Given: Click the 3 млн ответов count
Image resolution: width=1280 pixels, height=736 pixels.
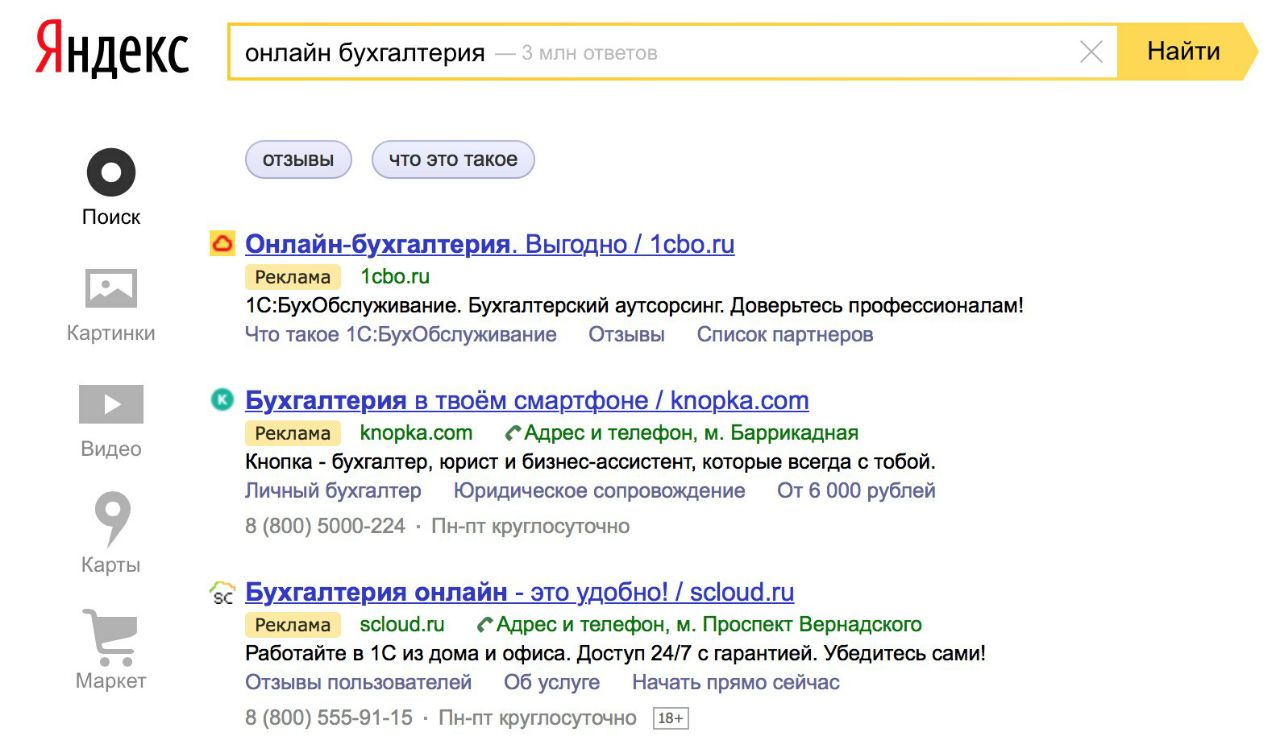Looking at the screenshot, I should [x=590, y=53].
